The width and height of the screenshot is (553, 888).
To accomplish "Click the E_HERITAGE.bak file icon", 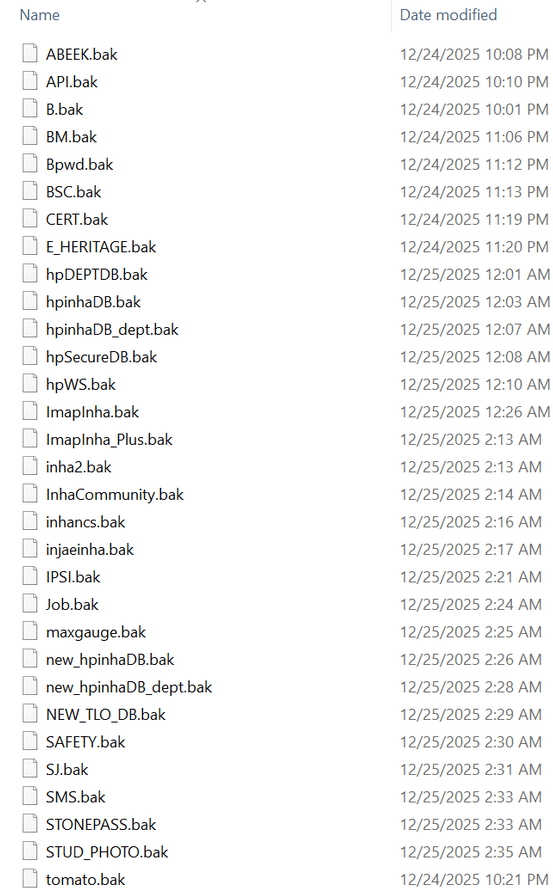I will (x=30, y=246).
